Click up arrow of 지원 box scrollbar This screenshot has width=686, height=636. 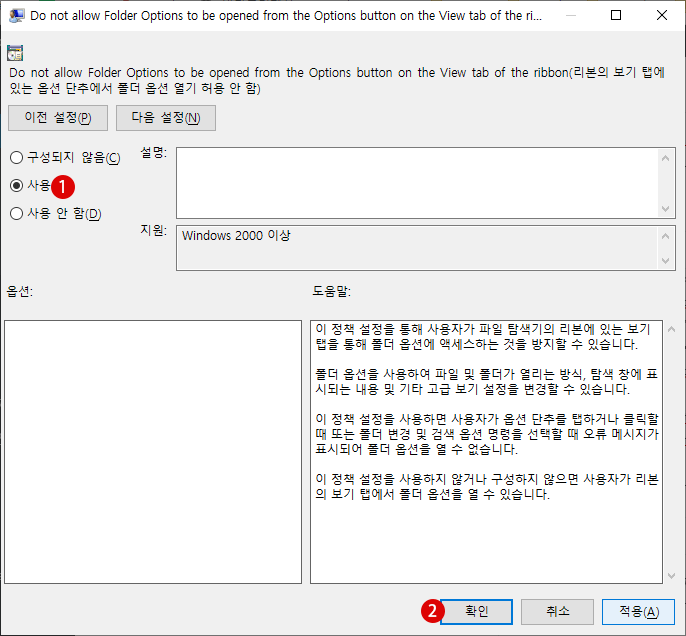pyautogui.click(x=665, y=236)
